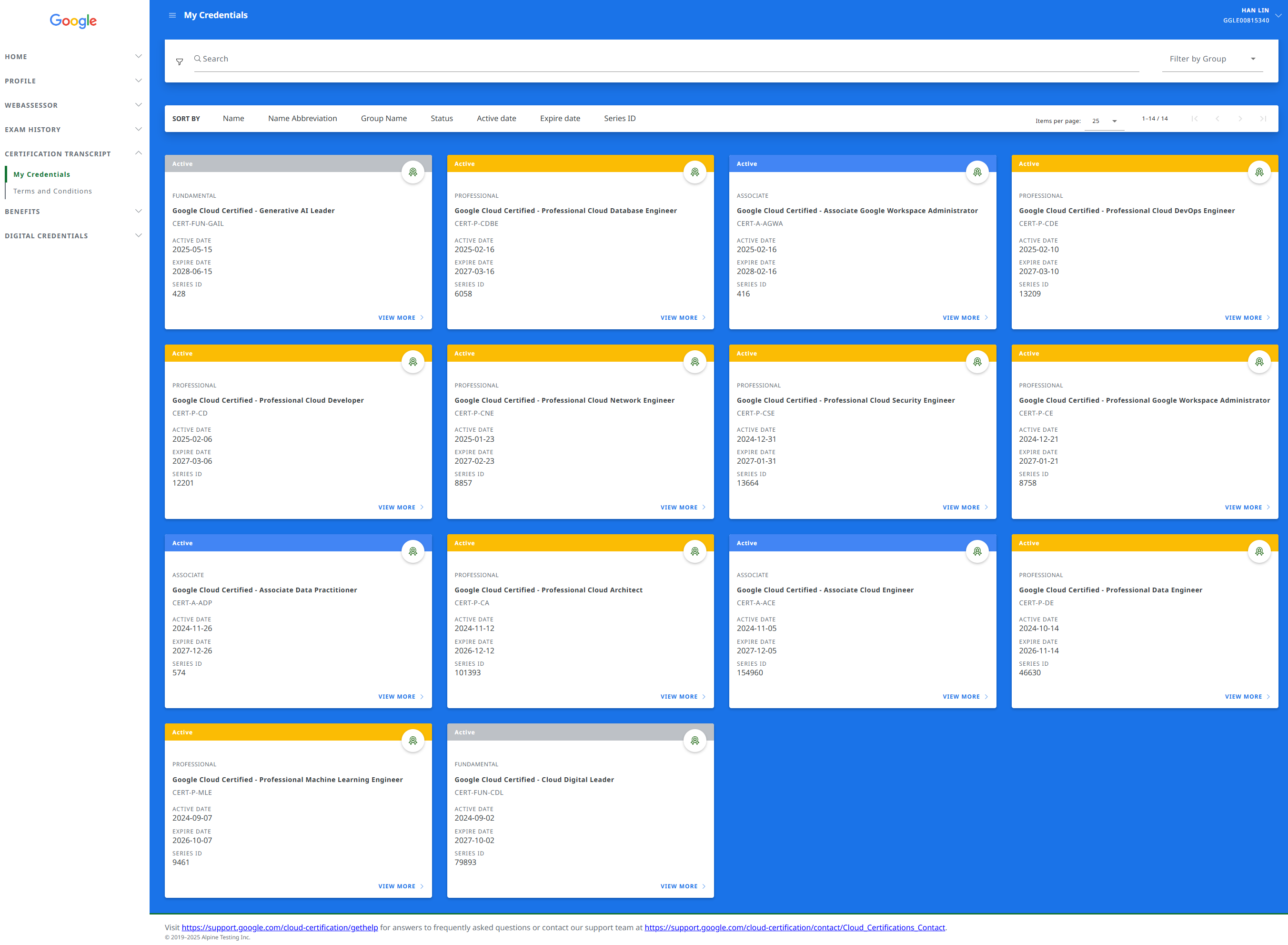The image size is (1288, 945).
Task: Click the CERT-FUN-GAIL abbreviation text
Action: (198, 224)
